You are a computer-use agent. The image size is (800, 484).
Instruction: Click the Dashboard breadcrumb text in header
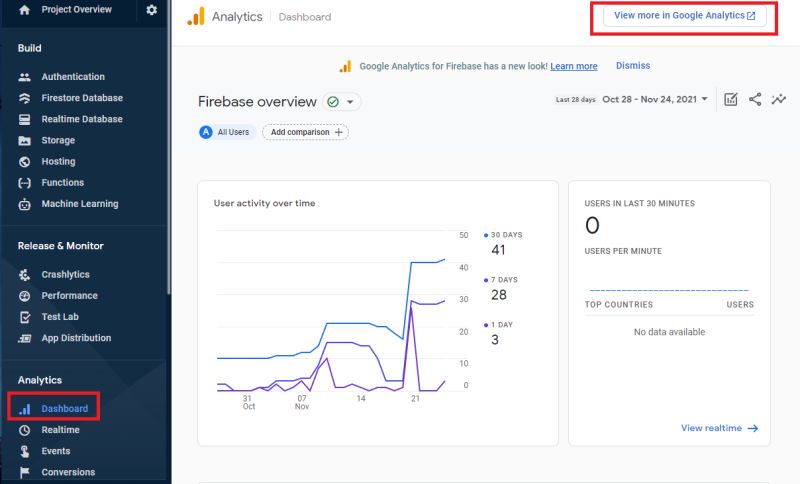pos(305,17)
